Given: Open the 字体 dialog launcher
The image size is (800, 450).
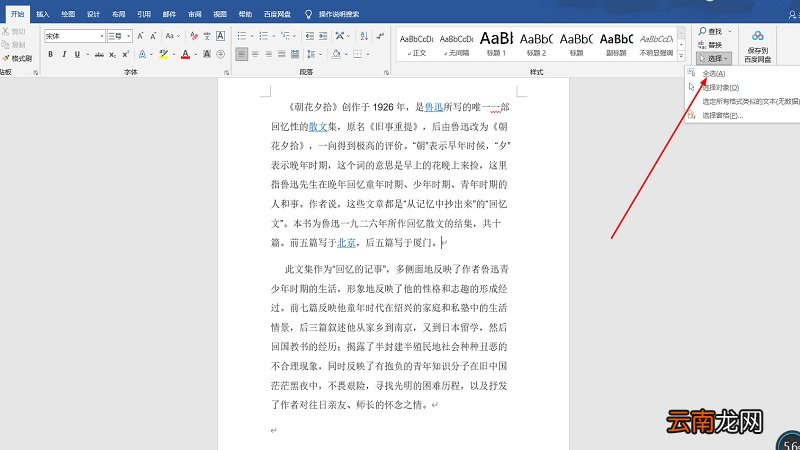Looking at the screenshot, I should pos(227,72).
